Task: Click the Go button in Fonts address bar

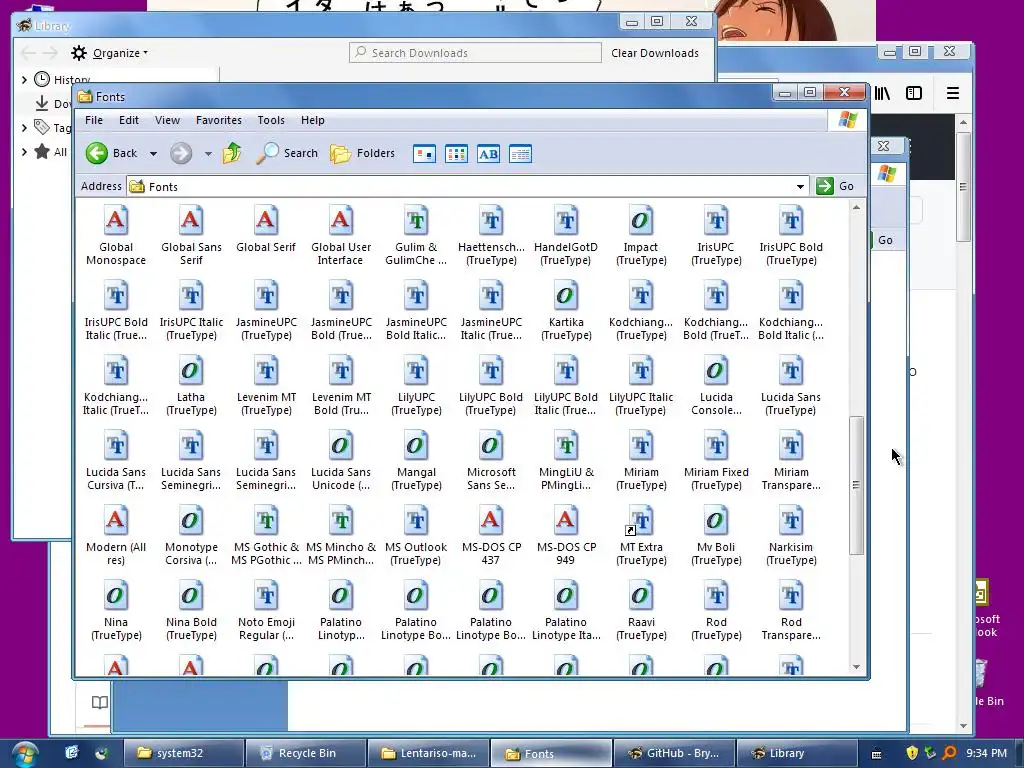Action: (x=837, y=186)
